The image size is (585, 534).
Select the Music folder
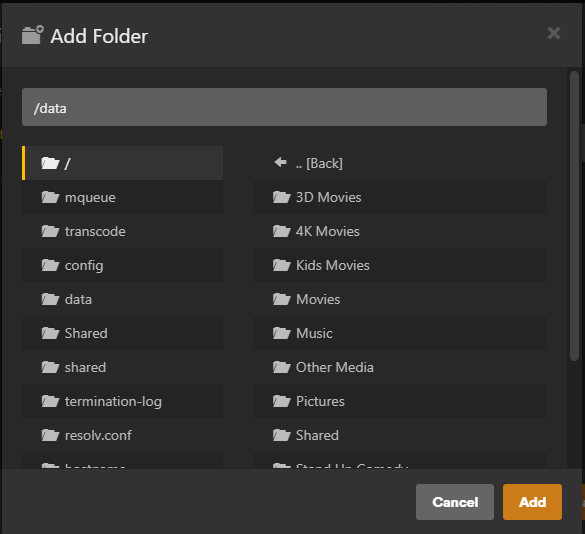400,333
